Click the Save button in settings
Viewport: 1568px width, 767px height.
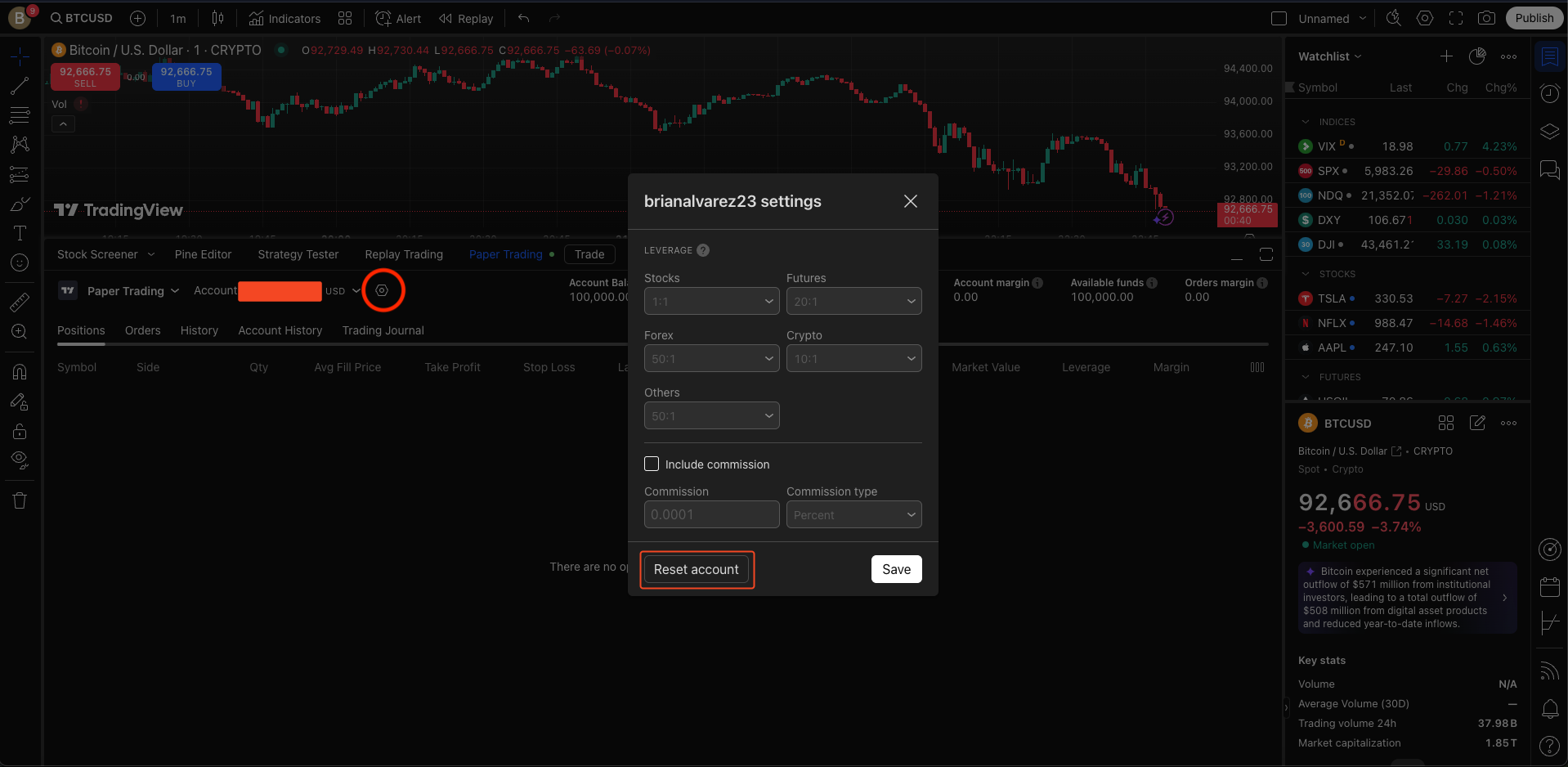tap(896, 569)
